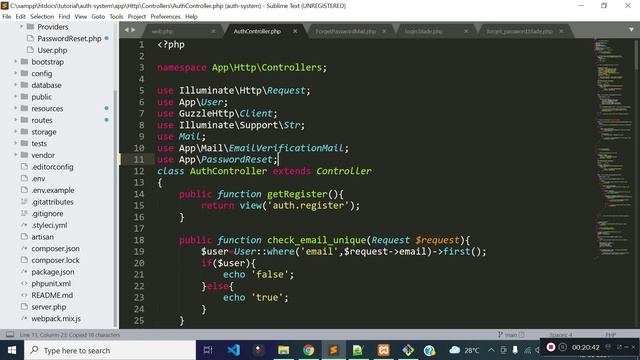Click the icon beside webpack.mix.js
The width and height of the screenshot is (640, 360).
point(24,318)
